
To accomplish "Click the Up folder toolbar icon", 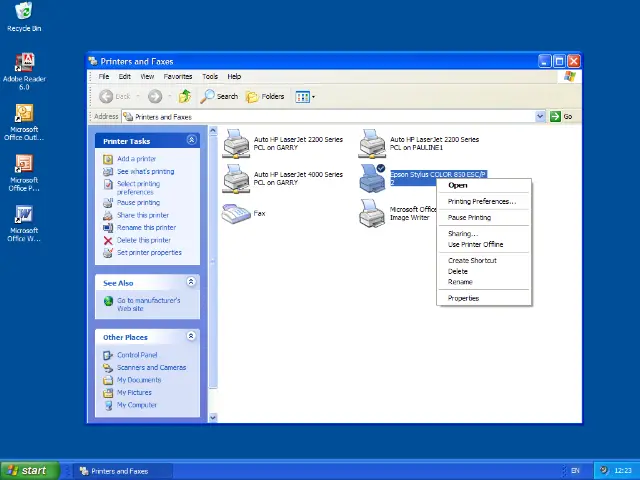I will tap(185, 97).
